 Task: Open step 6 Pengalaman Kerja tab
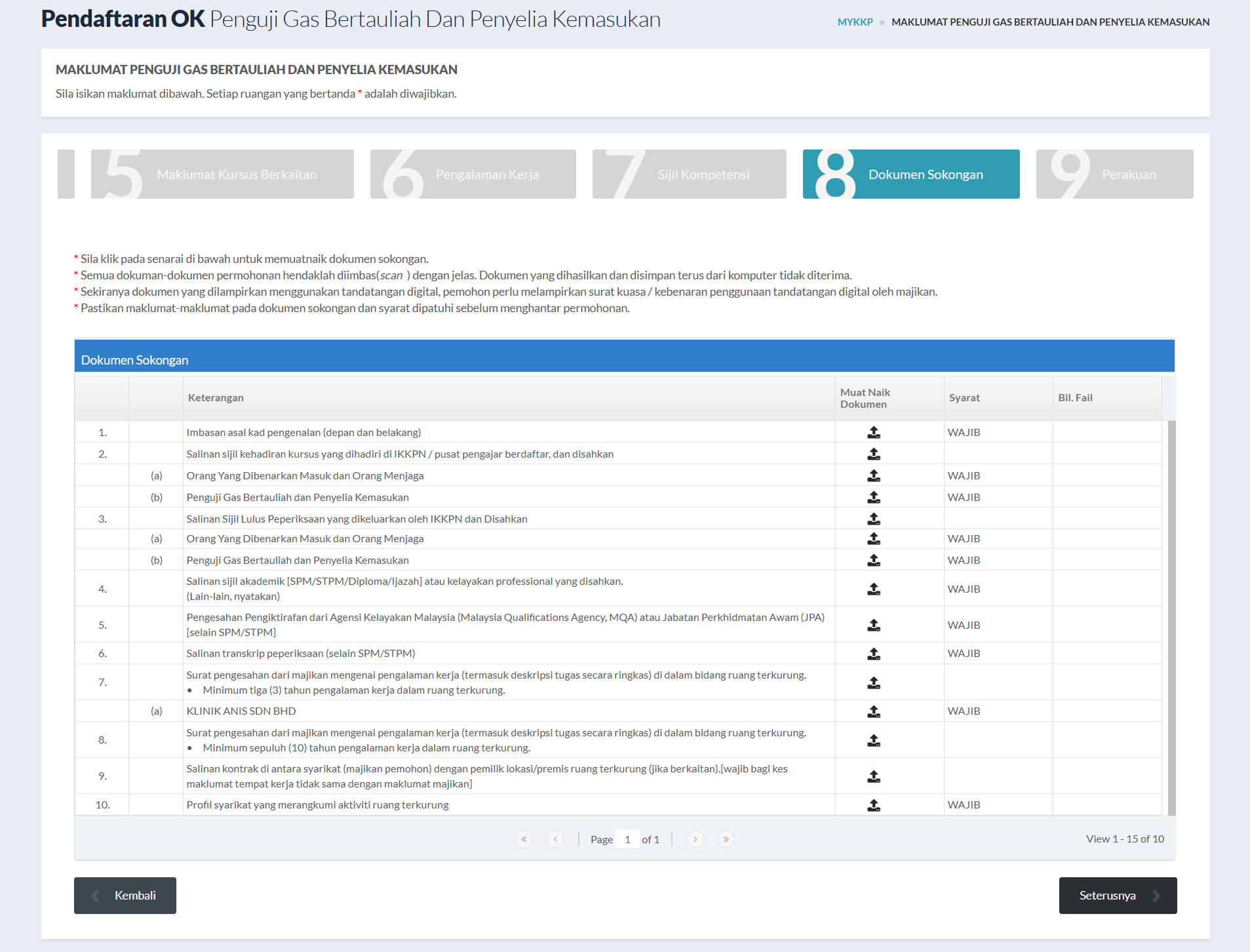point(473,174)
